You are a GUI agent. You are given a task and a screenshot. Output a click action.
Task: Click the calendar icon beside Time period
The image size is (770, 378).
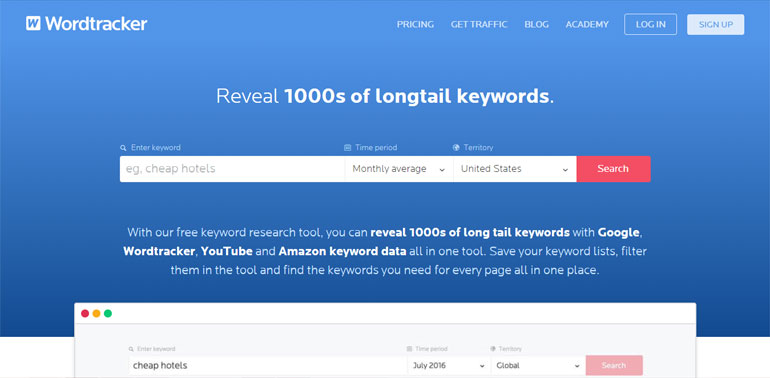coord(347,147)
